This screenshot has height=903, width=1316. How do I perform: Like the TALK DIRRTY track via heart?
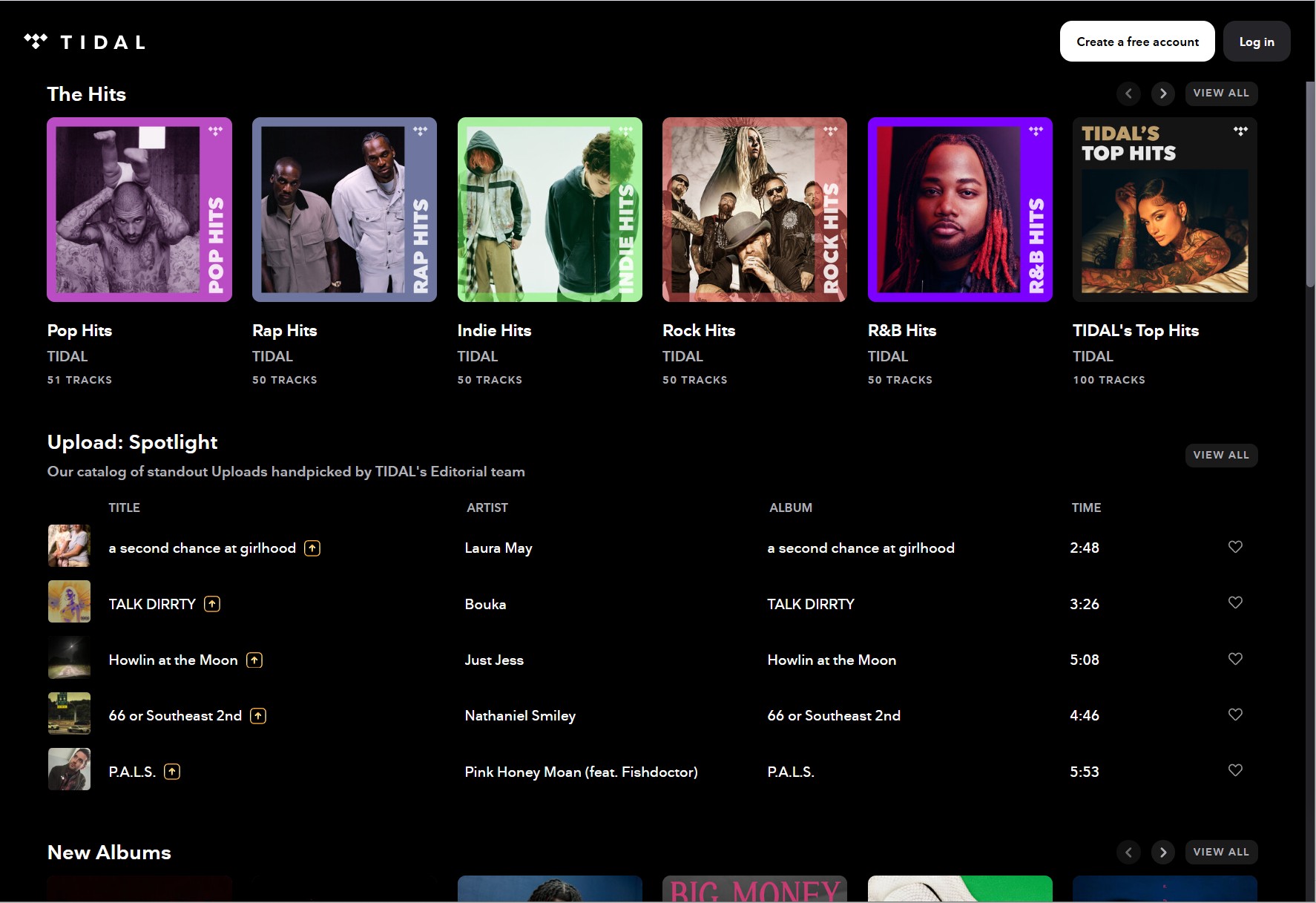(1235, 602)
